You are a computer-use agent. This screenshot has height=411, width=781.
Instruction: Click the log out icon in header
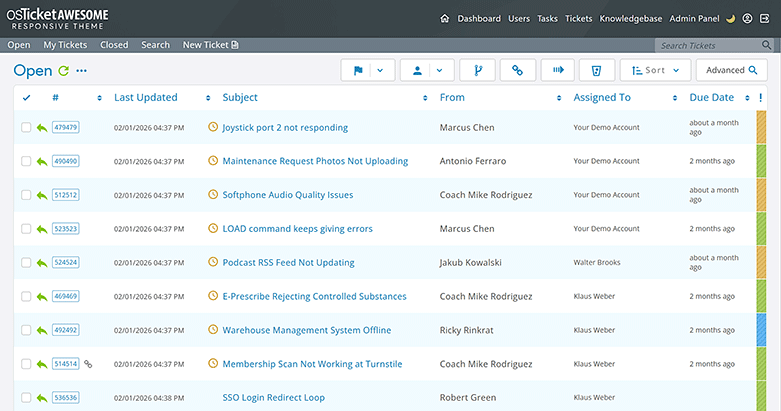point(764,18)
